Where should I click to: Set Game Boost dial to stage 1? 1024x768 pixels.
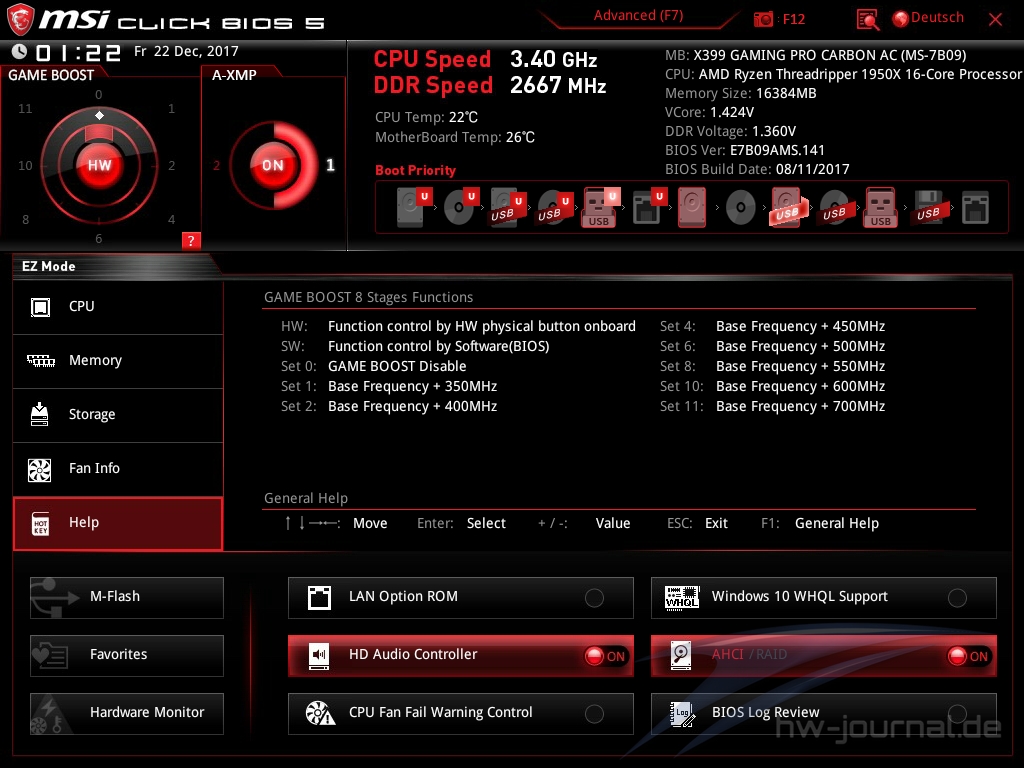tap(171, 108)
